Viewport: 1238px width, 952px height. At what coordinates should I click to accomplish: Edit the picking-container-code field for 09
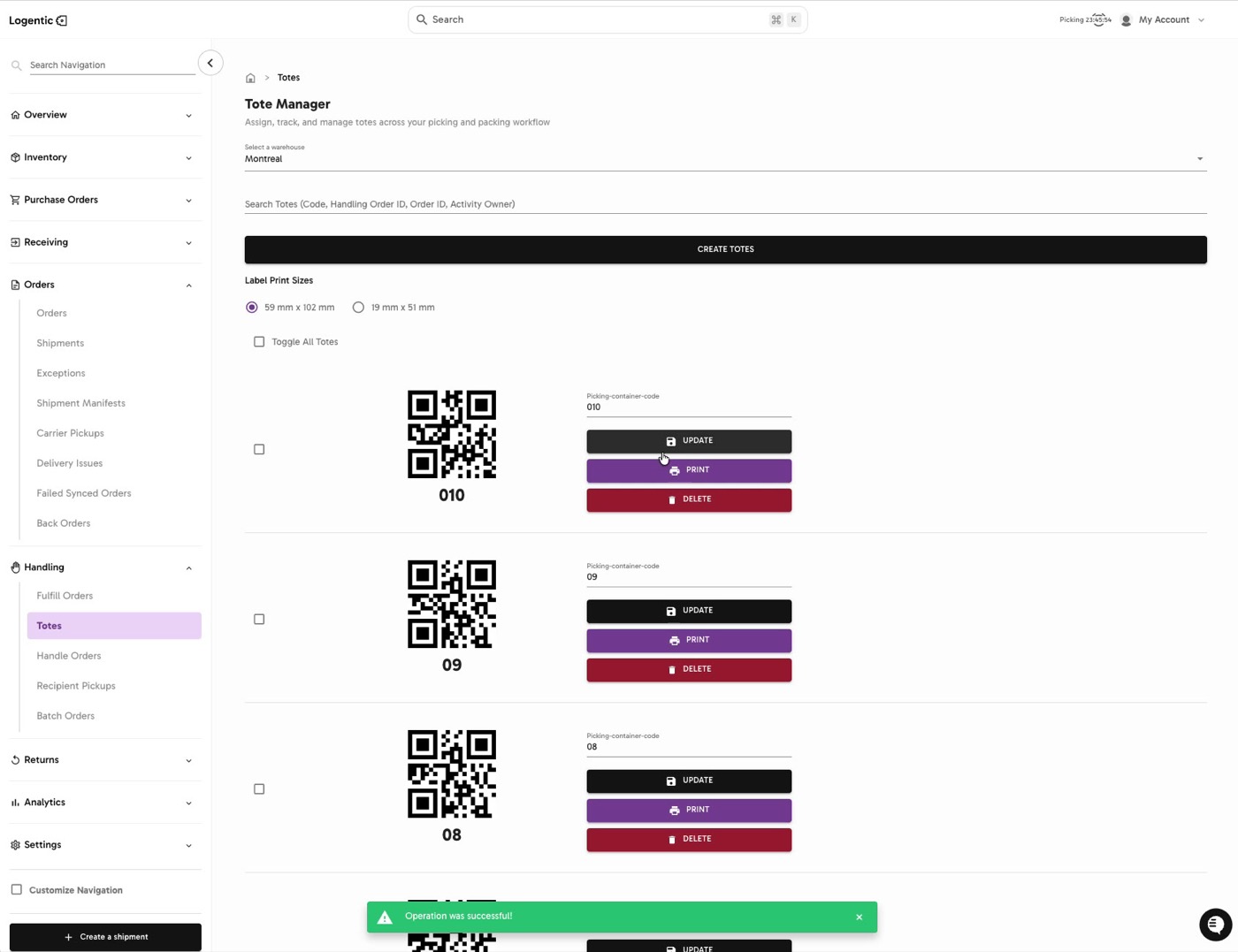coord(689,577)
